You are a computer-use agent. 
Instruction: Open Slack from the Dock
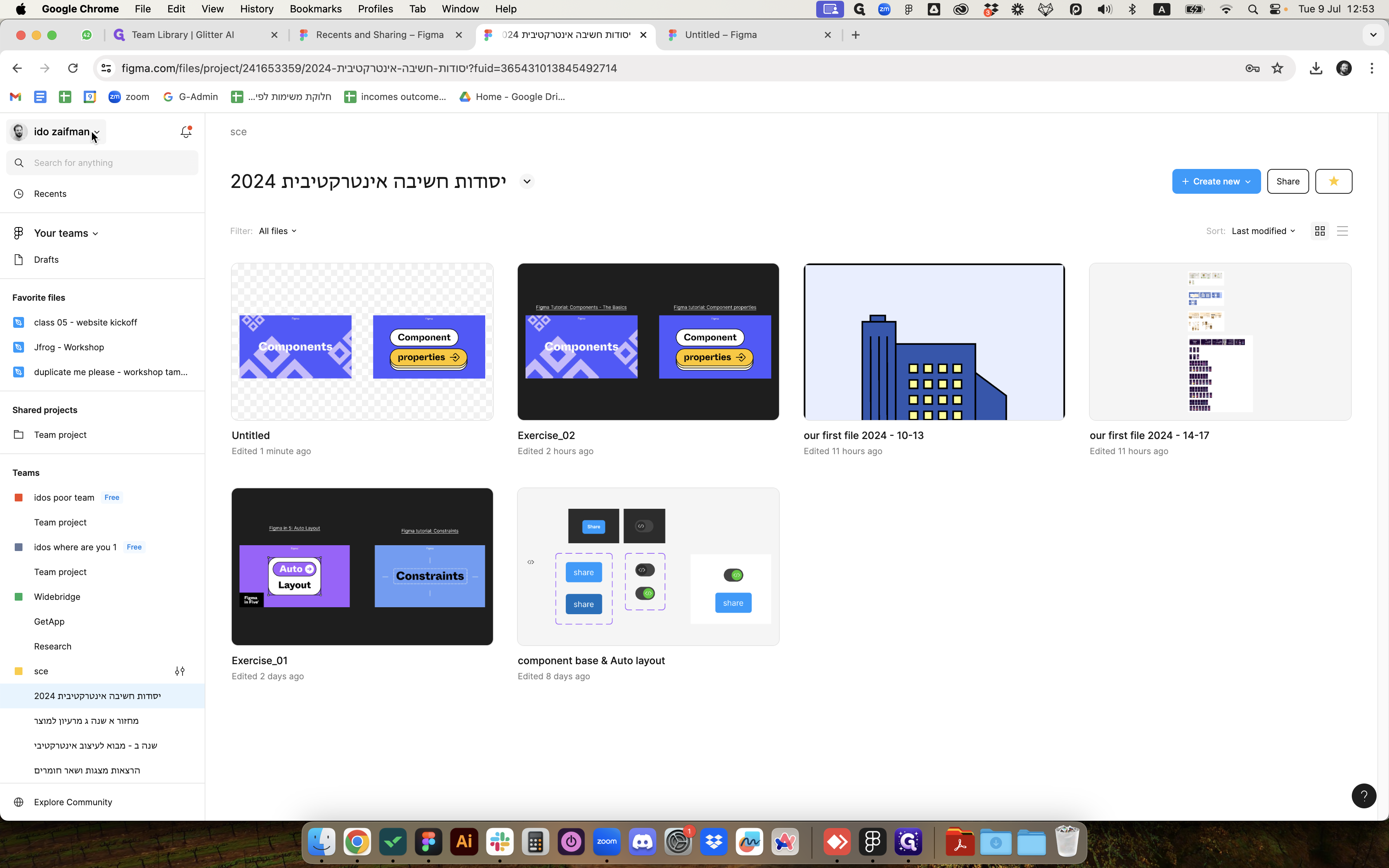(499, 842)
